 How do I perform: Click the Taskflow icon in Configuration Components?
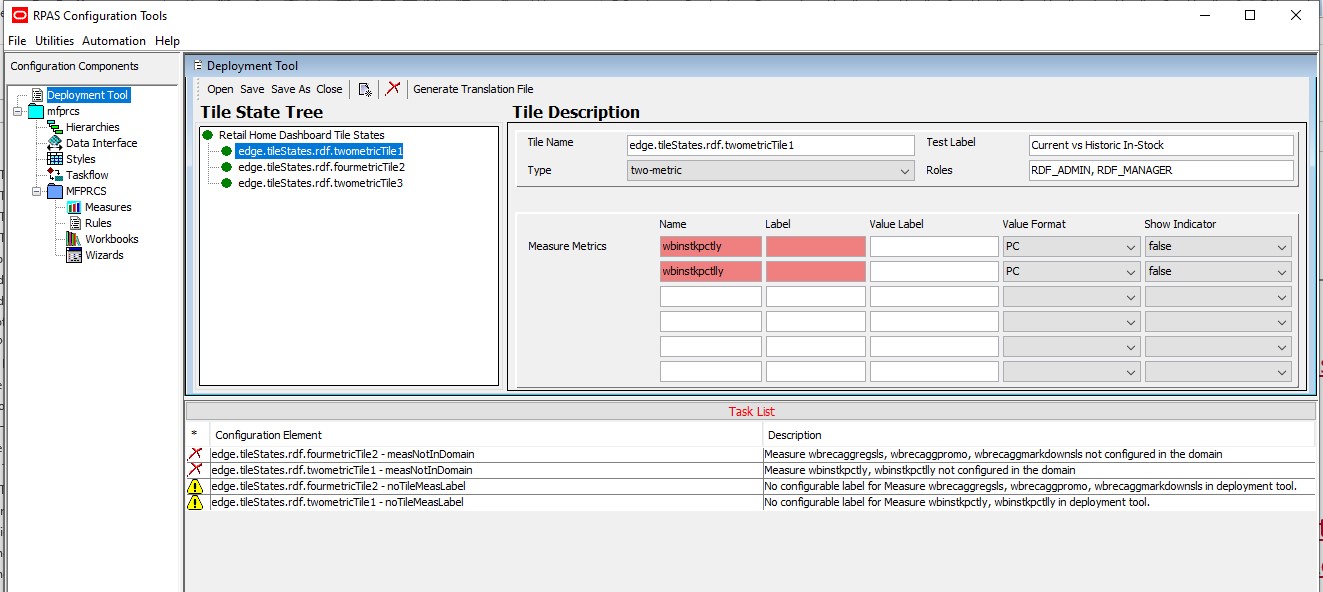tap(55, 175)
